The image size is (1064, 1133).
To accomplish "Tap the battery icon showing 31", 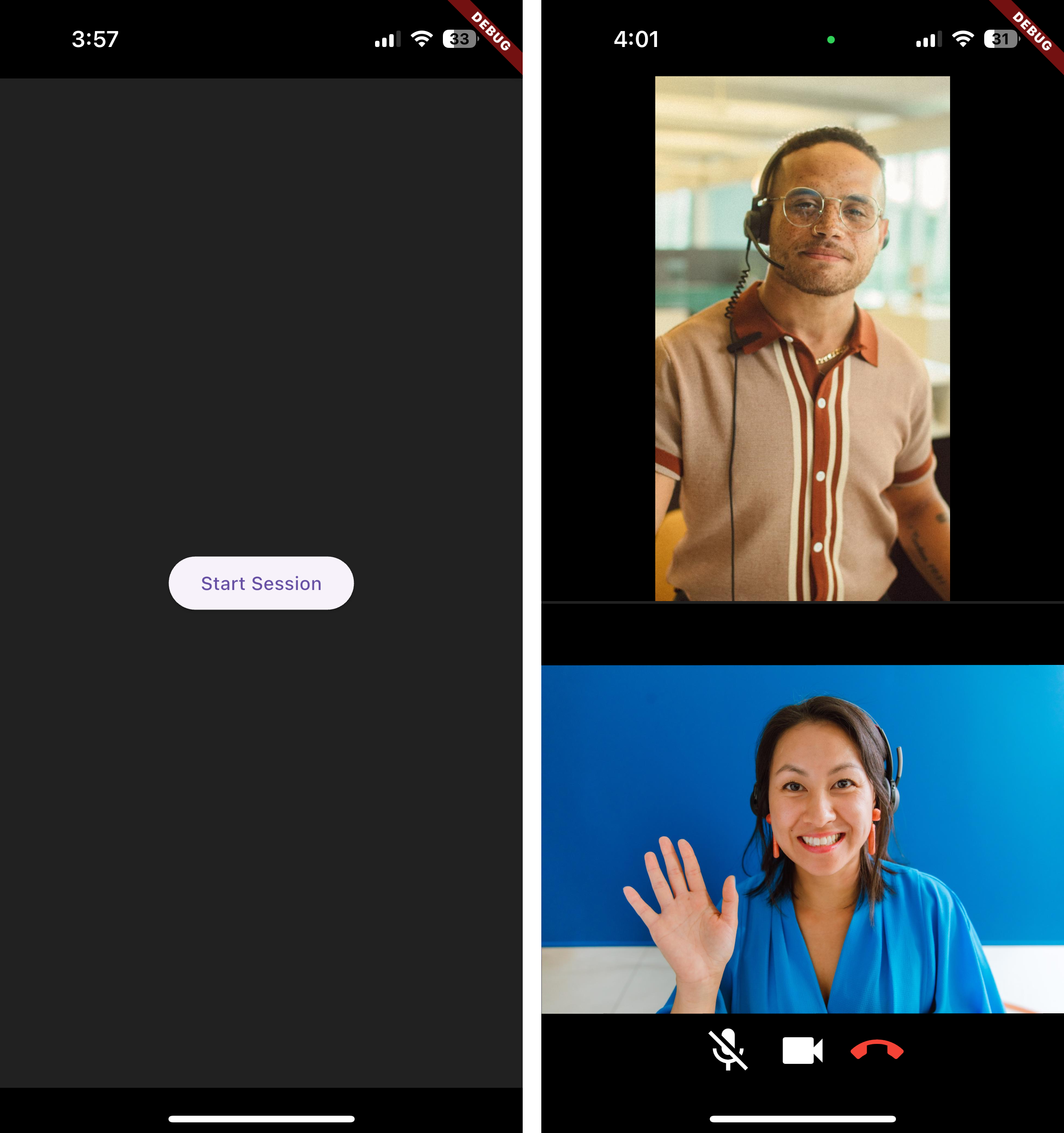I will pos(1001,39).
